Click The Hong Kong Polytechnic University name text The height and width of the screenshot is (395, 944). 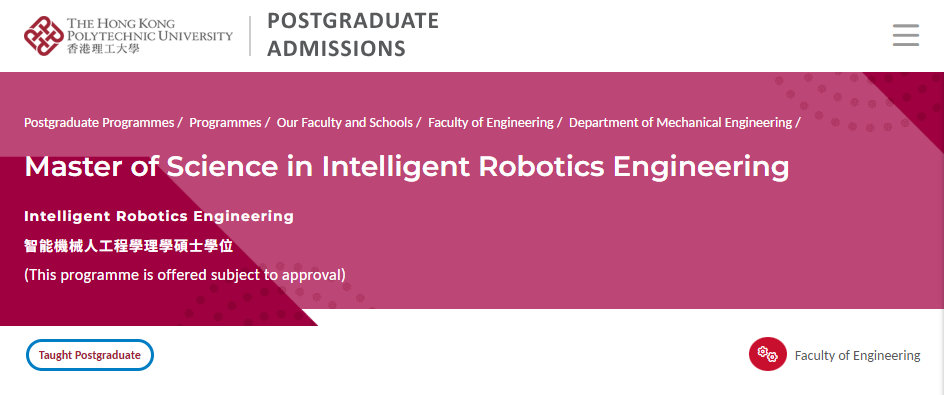[149, 30]
